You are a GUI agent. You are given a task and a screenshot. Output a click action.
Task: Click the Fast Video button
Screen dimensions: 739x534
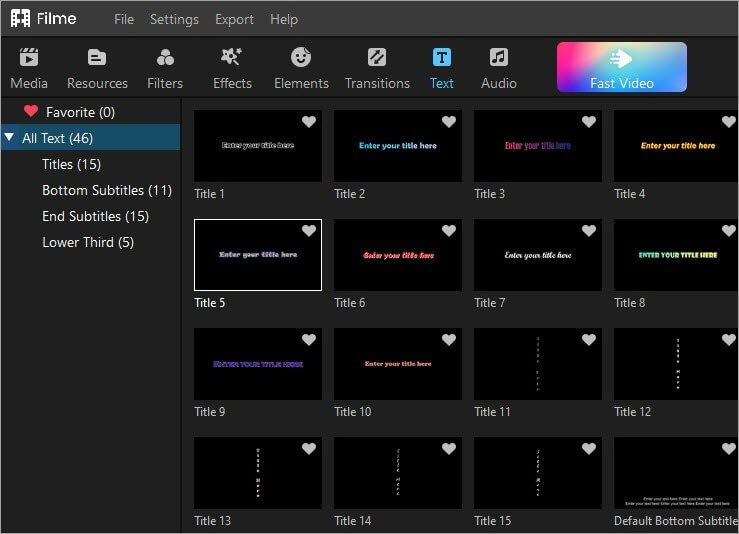click(x=621, y=67)
